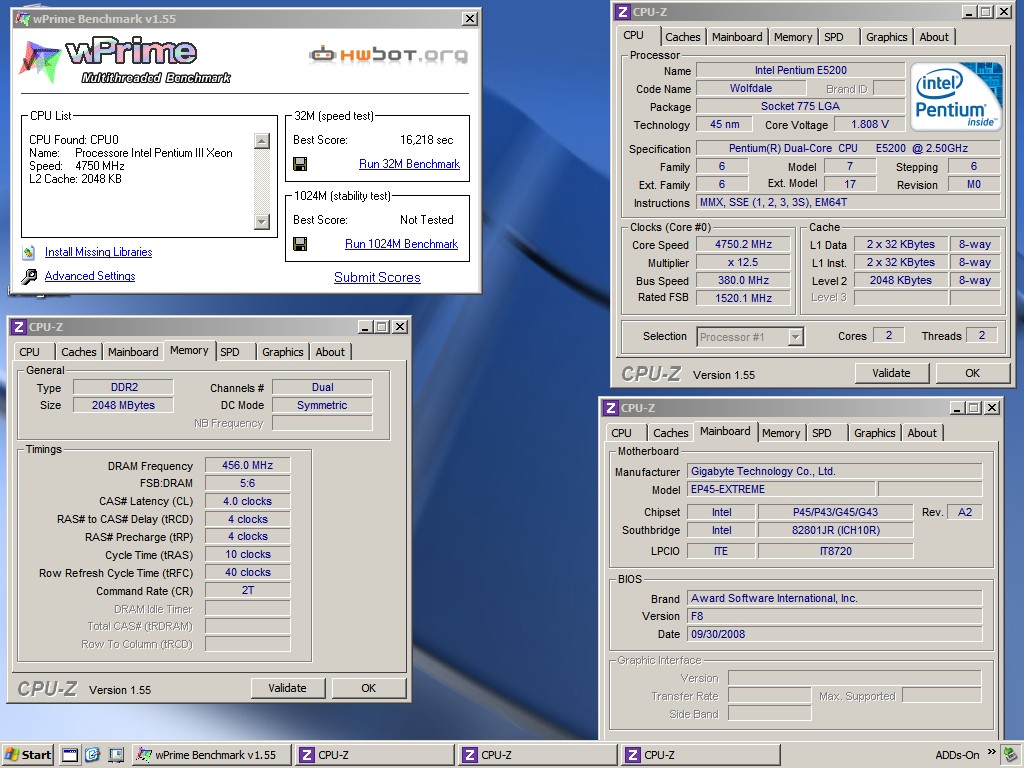Click the Core Speed value 4750.2 MHz
Viewport: 1024px width, 768px height.
[744, 244]
